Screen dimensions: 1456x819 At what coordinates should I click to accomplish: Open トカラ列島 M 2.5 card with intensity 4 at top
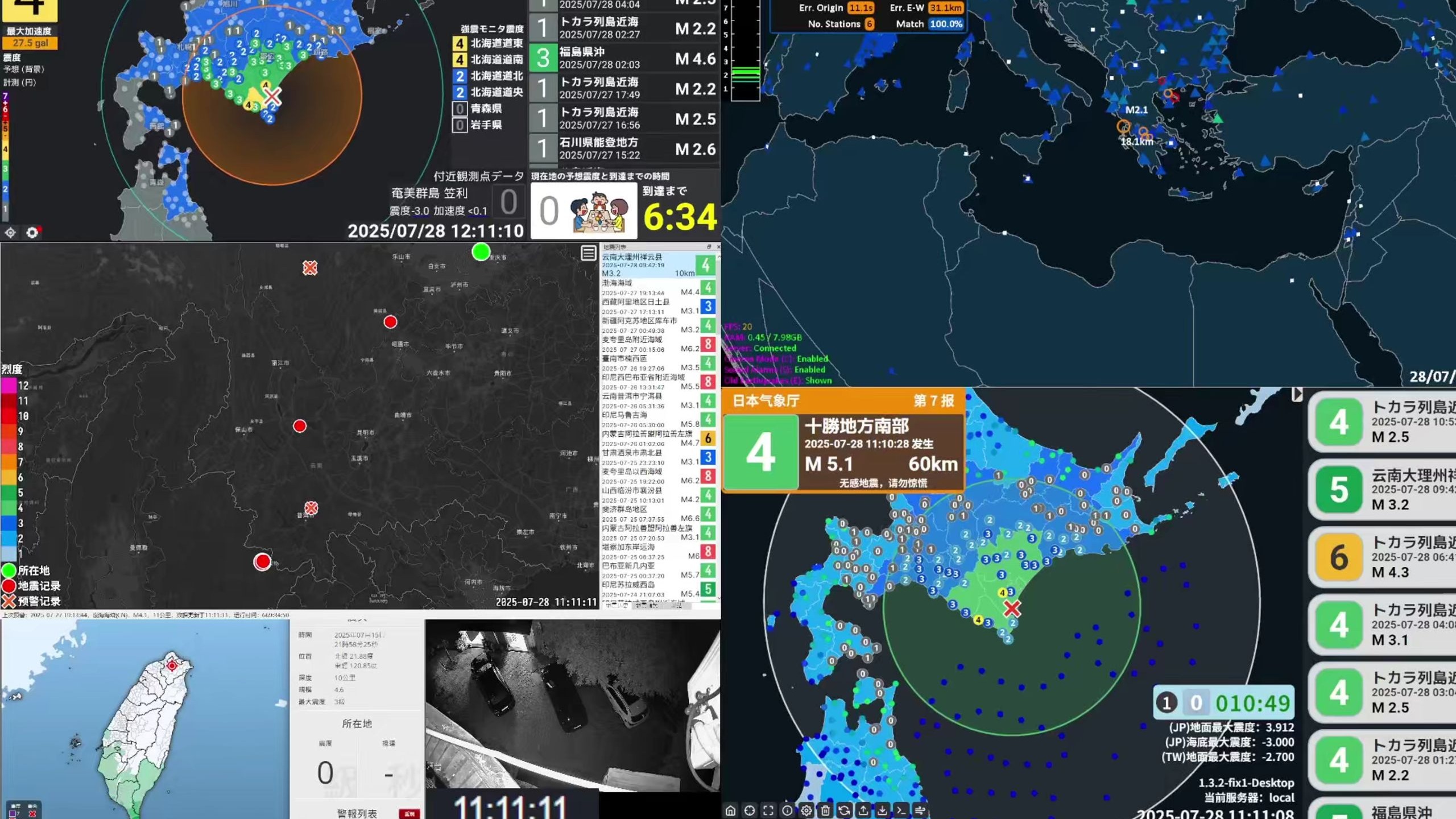[x=1382, y=422]
